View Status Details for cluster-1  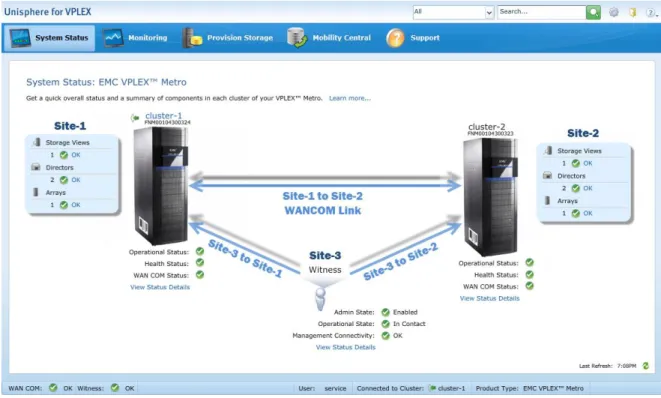(x=160, y=287)
